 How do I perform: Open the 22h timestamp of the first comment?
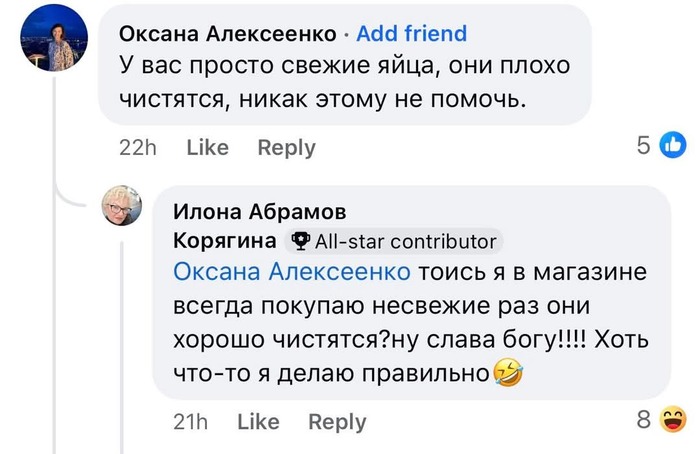[138, 148]
